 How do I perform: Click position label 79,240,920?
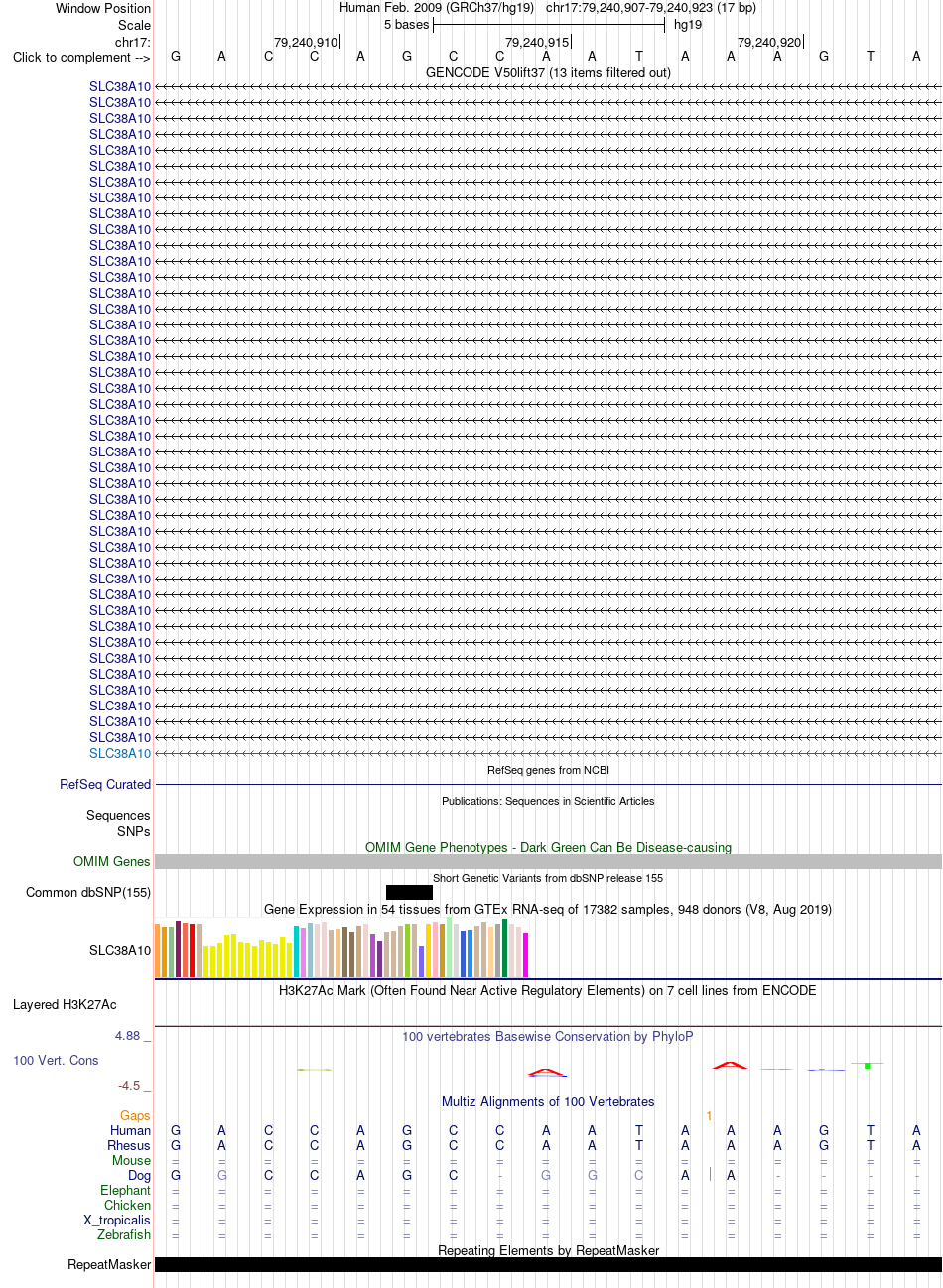[x=769, y=43]
